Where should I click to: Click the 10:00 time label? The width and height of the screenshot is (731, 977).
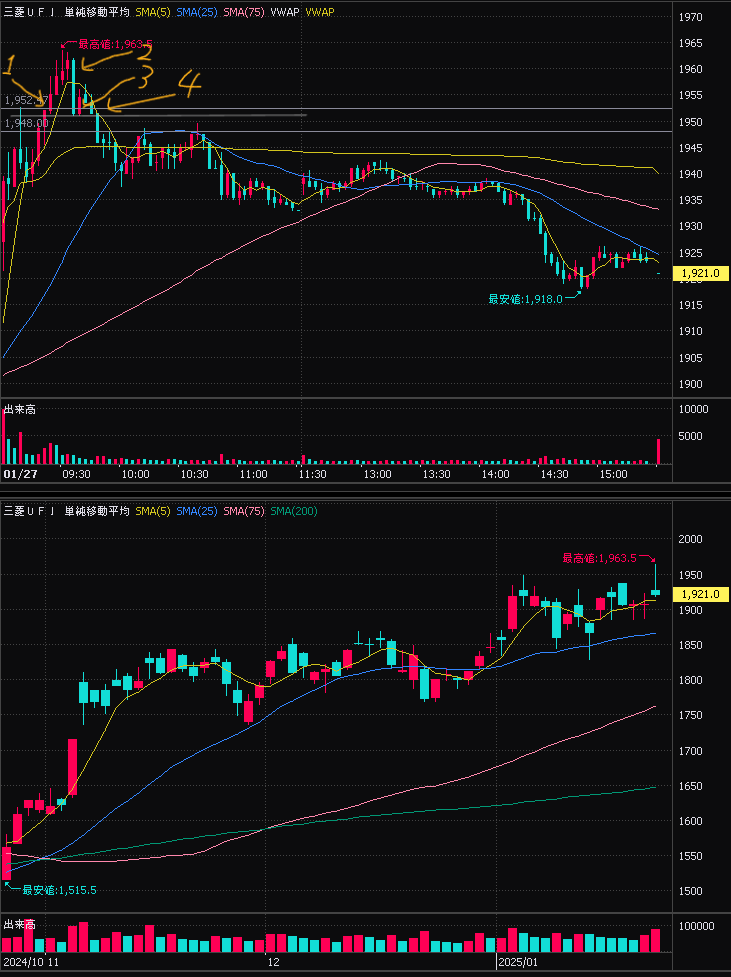(135, 474)
